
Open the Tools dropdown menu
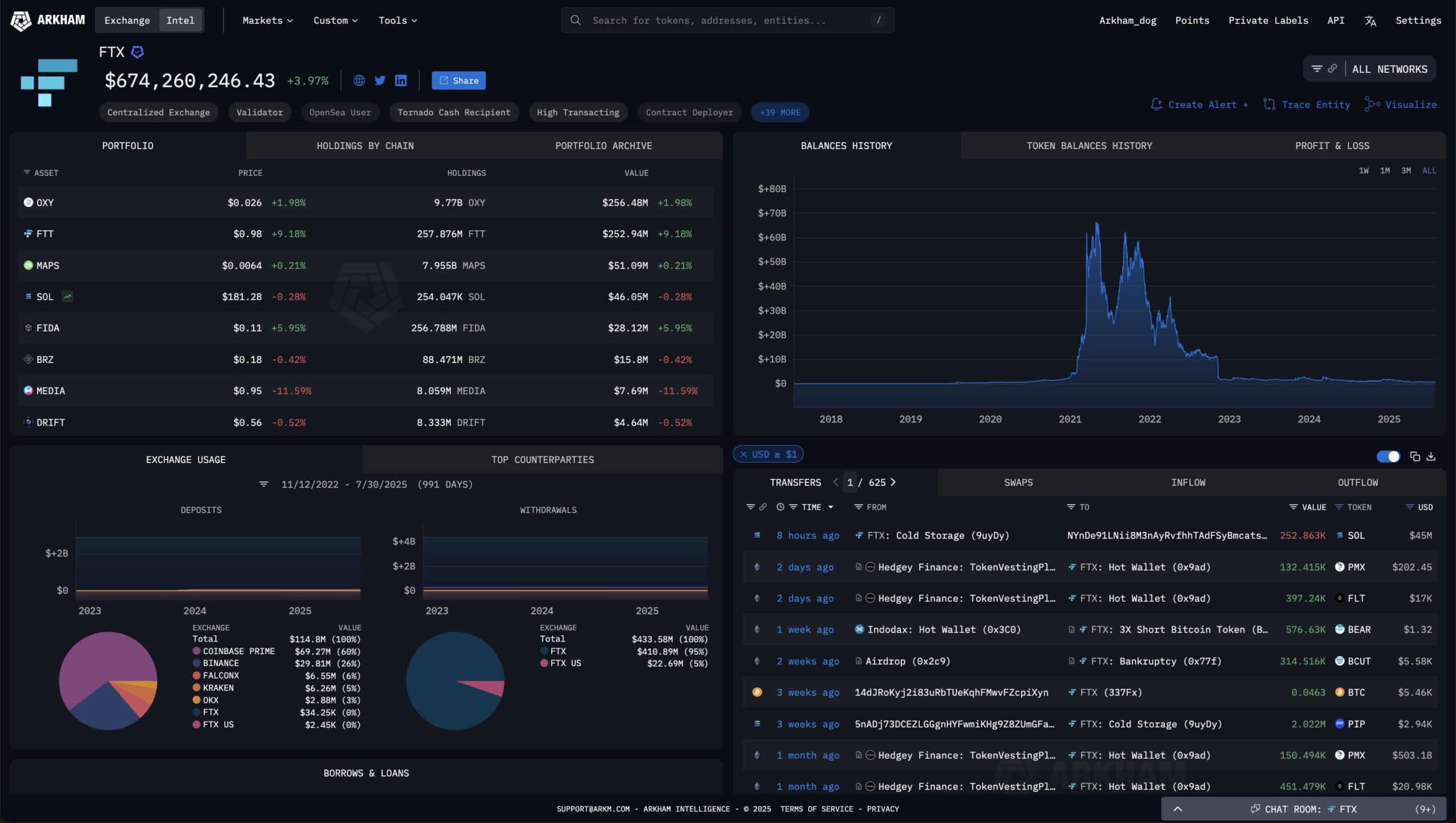398,20
